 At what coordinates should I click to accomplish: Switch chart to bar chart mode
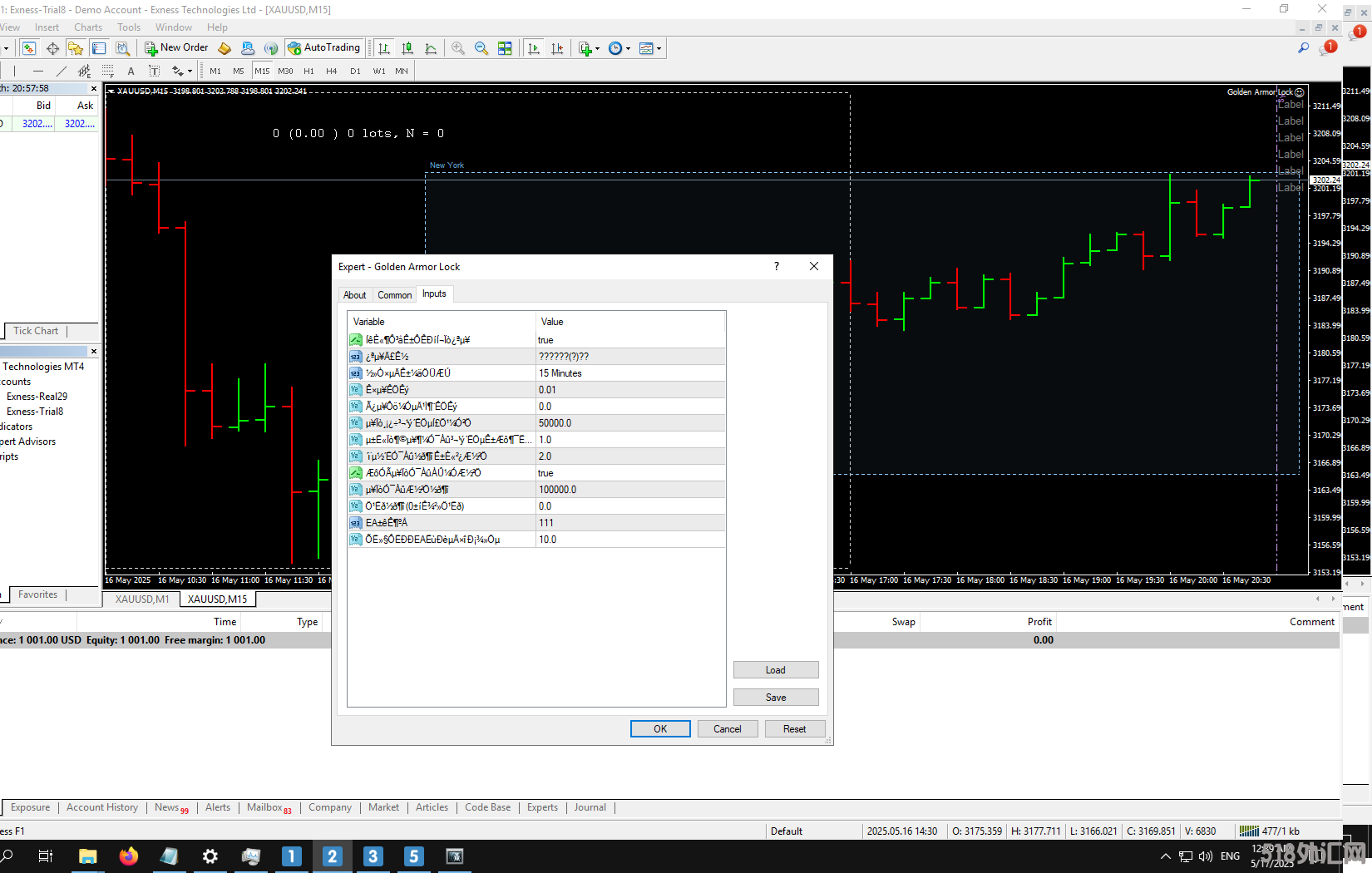[383, 48]
